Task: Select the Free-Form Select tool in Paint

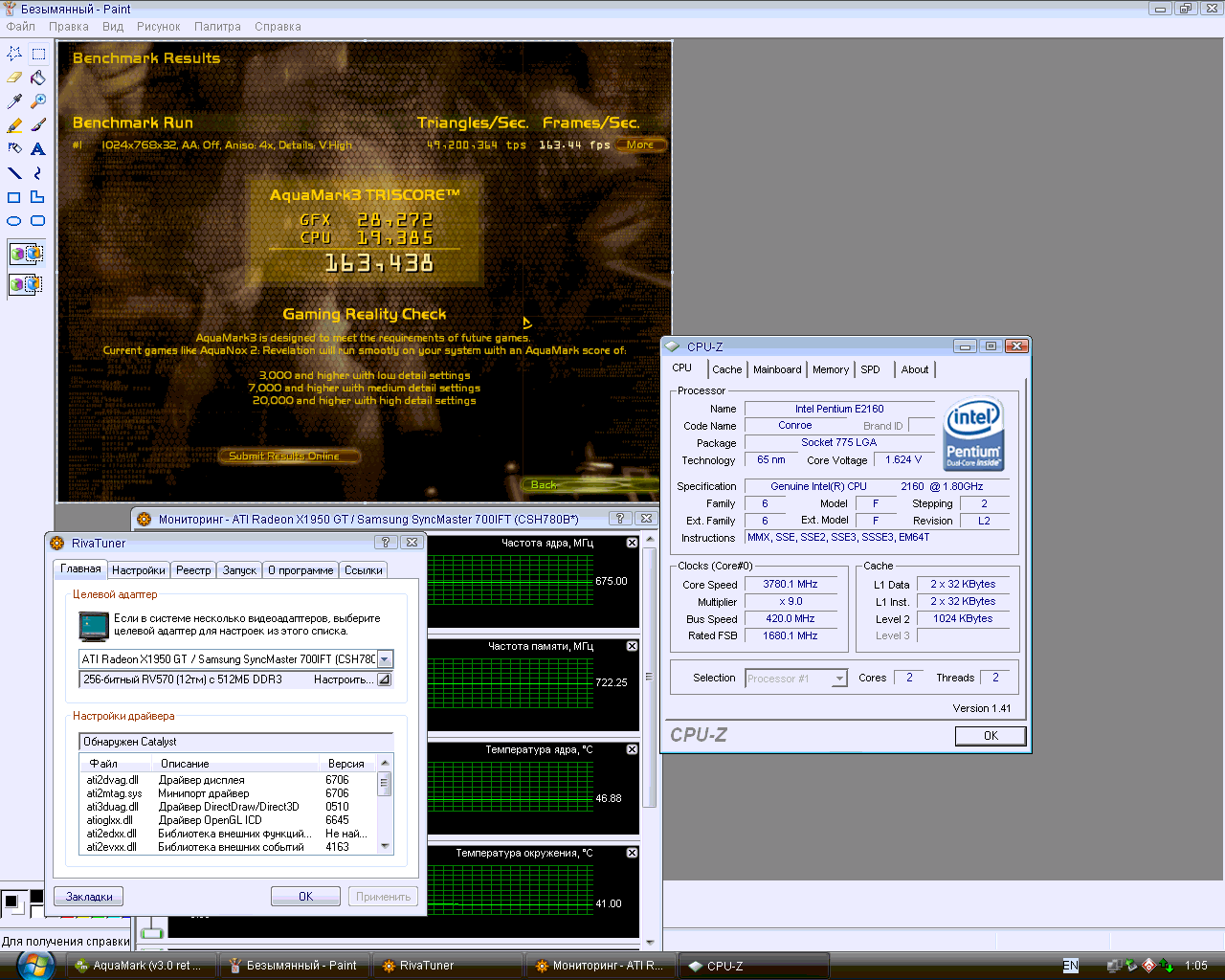Action: tap(14, 54)
